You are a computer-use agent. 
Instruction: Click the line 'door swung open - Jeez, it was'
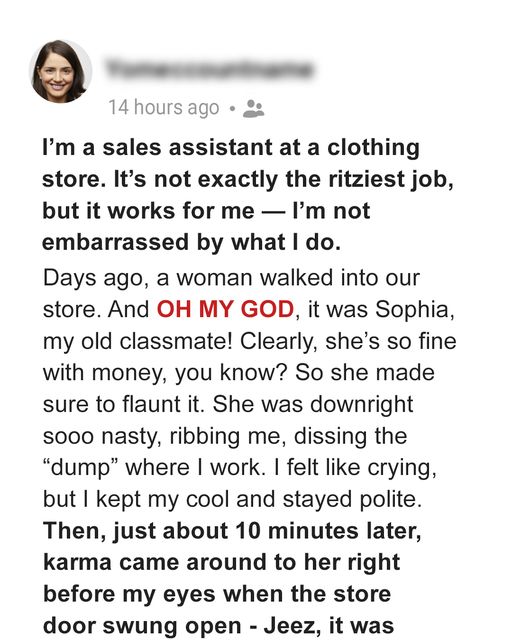(x=218, y=626)
